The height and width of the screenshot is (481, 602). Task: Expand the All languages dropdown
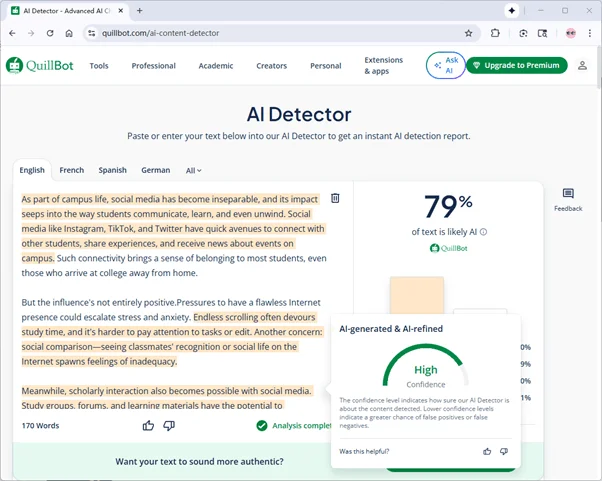[x=193, y=171]
